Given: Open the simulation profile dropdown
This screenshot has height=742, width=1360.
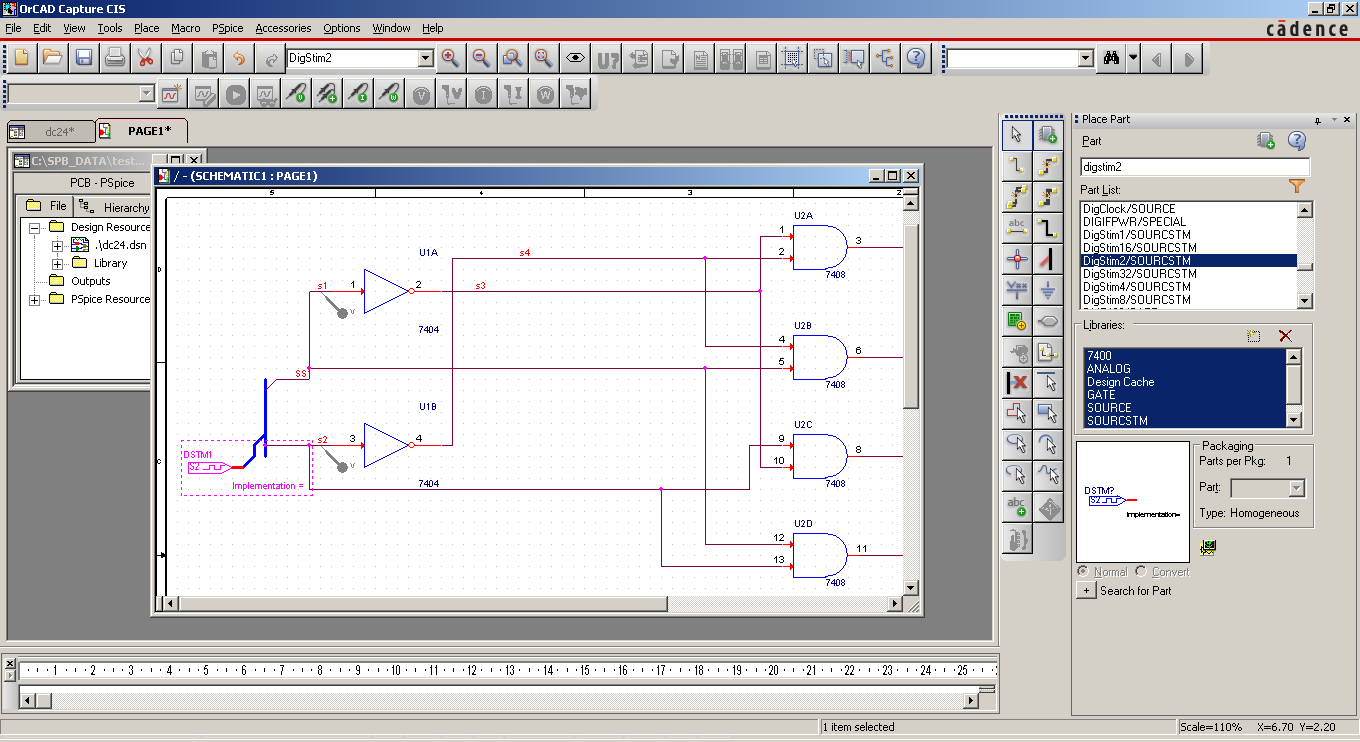Looking at the screenshot, I should coord(147,94).
